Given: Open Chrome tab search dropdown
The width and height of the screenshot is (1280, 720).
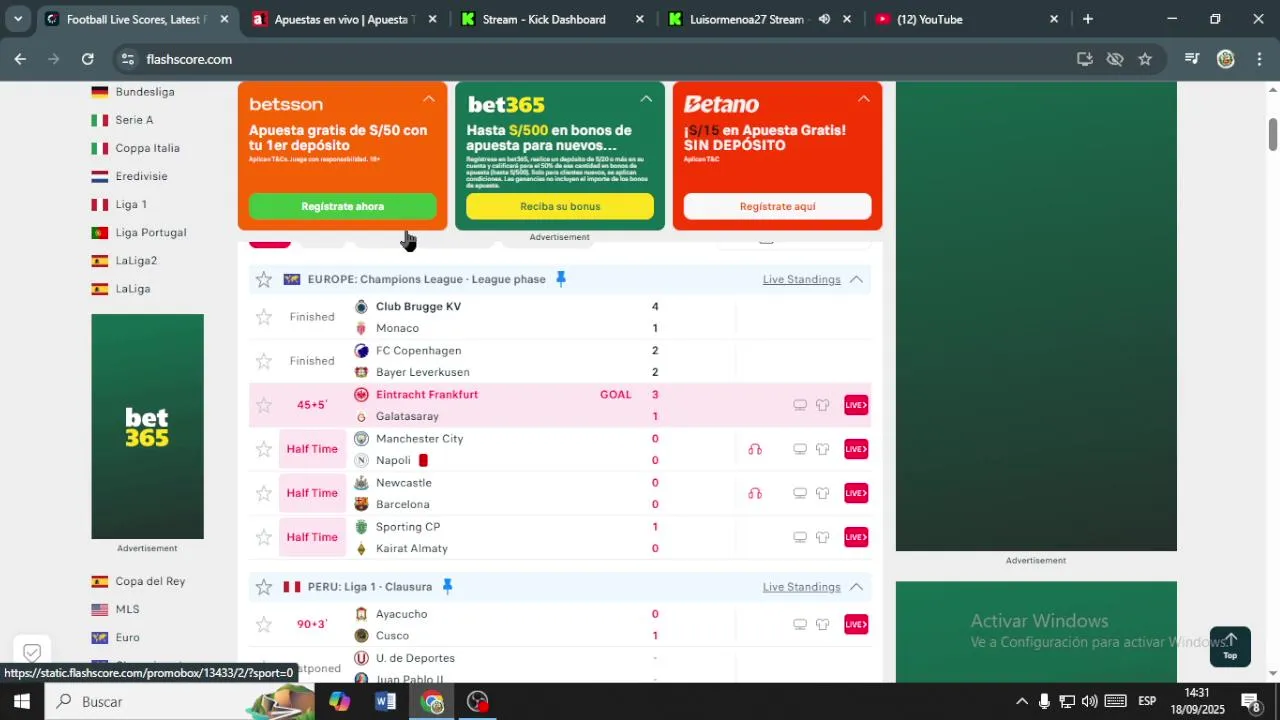Looking at the screenshot, I should click(18, 19).
